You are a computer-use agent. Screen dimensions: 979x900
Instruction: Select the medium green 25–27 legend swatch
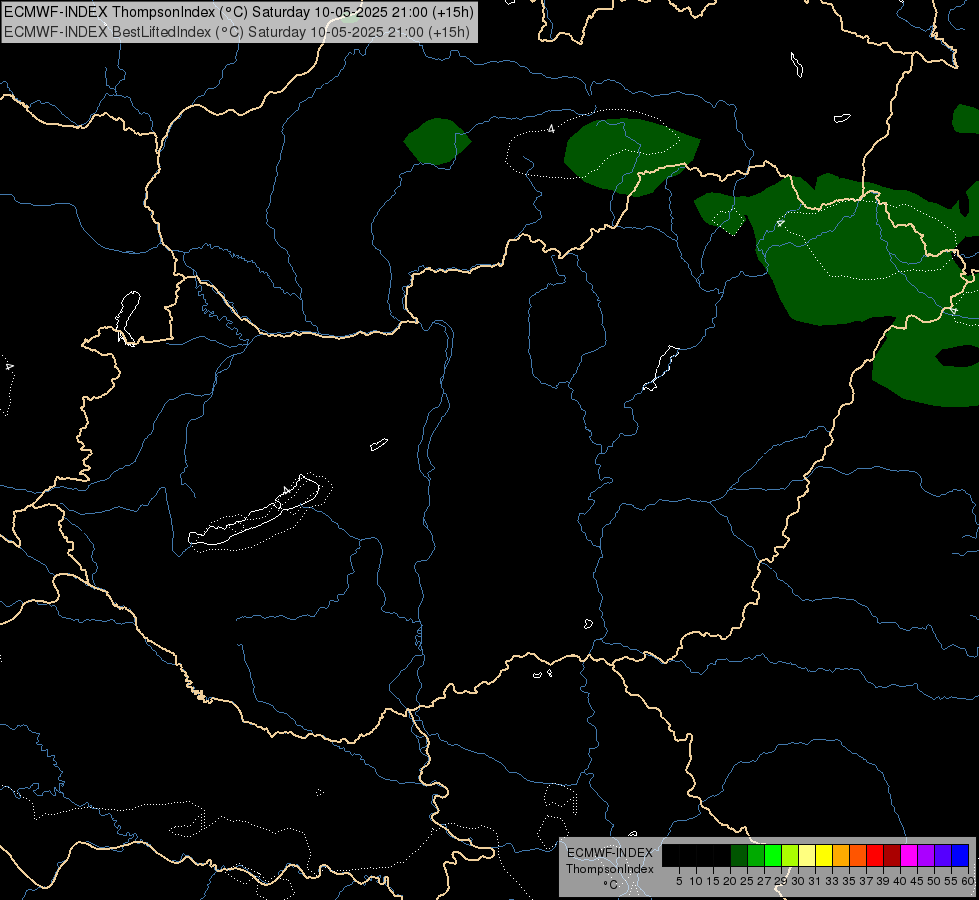pyautogui.click(x=756, y=855)
